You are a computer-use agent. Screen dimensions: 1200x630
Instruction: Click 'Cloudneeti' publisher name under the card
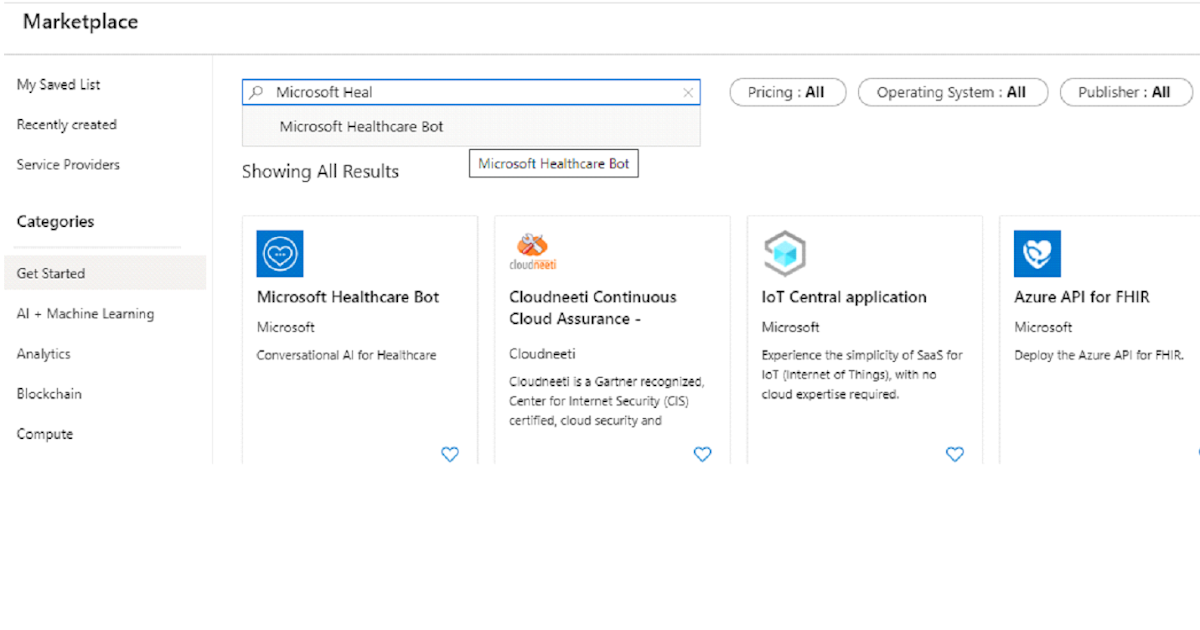(x=542, y=354)
